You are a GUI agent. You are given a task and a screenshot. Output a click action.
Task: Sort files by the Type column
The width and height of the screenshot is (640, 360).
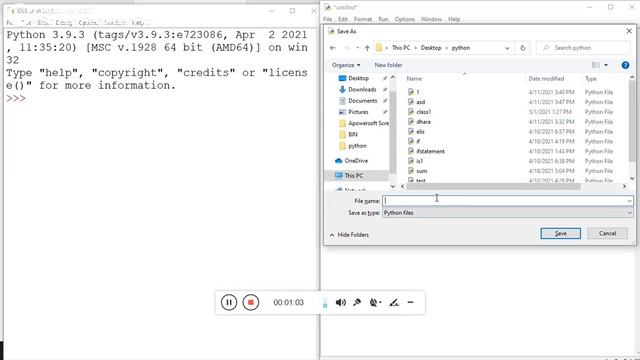(591, 79)
